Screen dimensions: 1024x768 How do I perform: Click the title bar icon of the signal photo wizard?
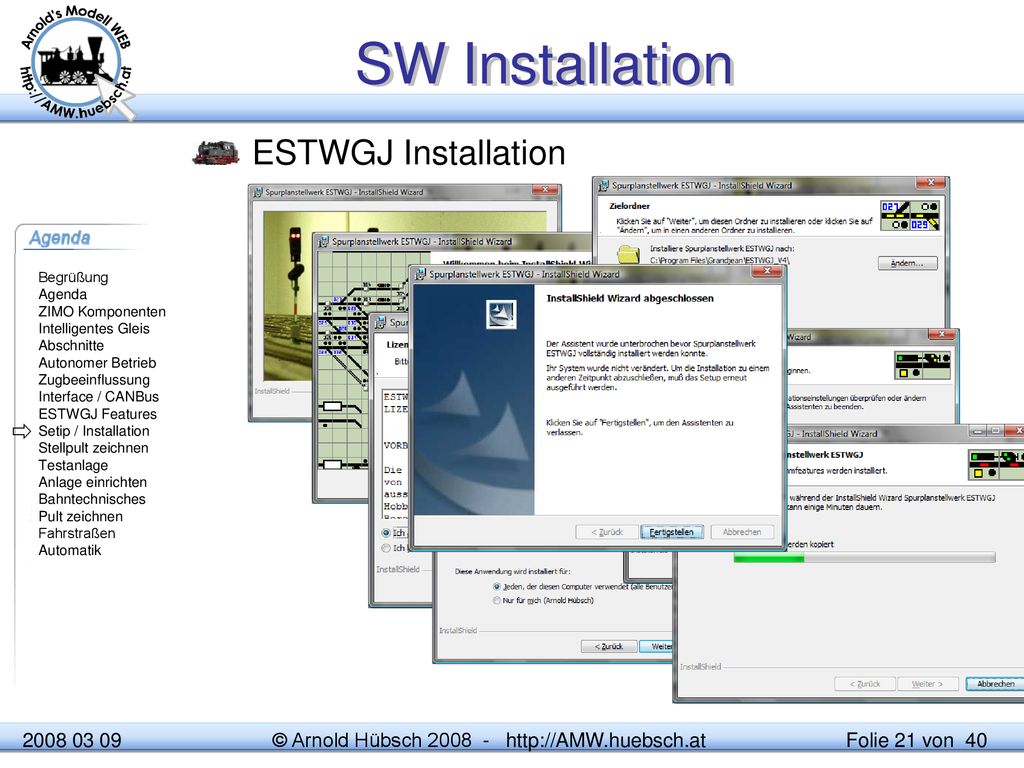coord(258,192)
